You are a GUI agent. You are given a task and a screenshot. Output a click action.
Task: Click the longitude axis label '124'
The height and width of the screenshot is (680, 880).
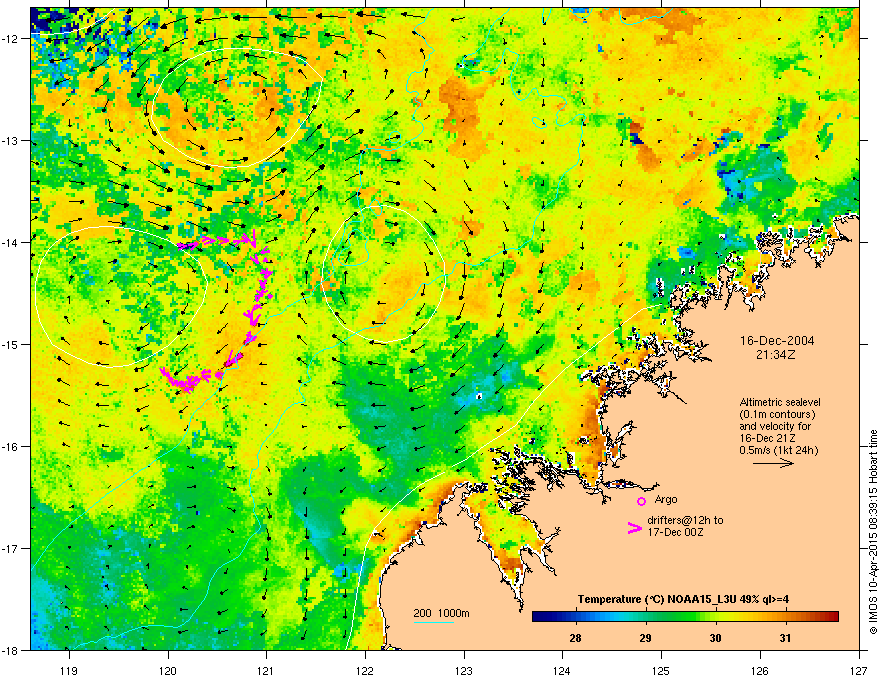pyautogui.click(x=562, y=670)
